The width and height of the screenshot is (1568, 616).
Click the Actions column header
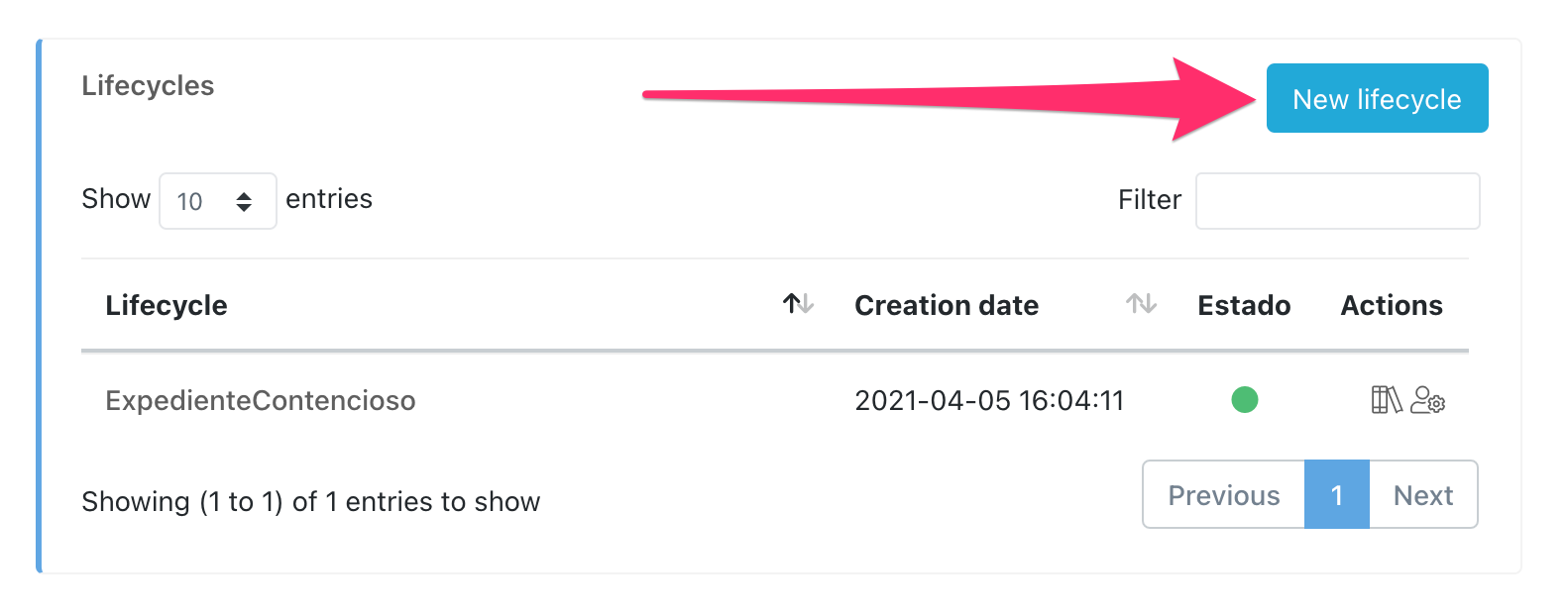tap(1391, 305)
